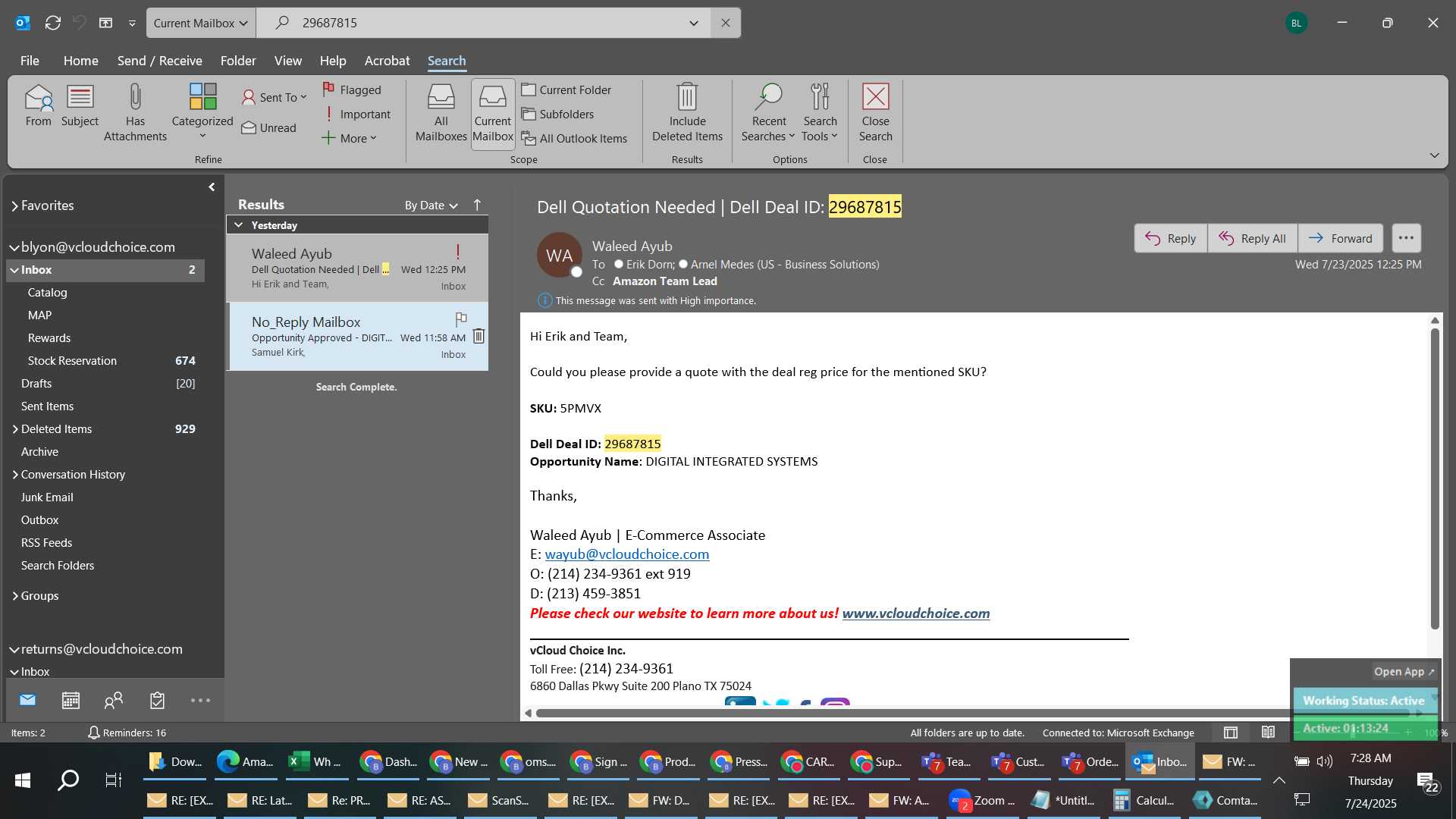The height and width of the screenshot is (819, 1456).
Task: Click Reply All button
Action: 1252,238
